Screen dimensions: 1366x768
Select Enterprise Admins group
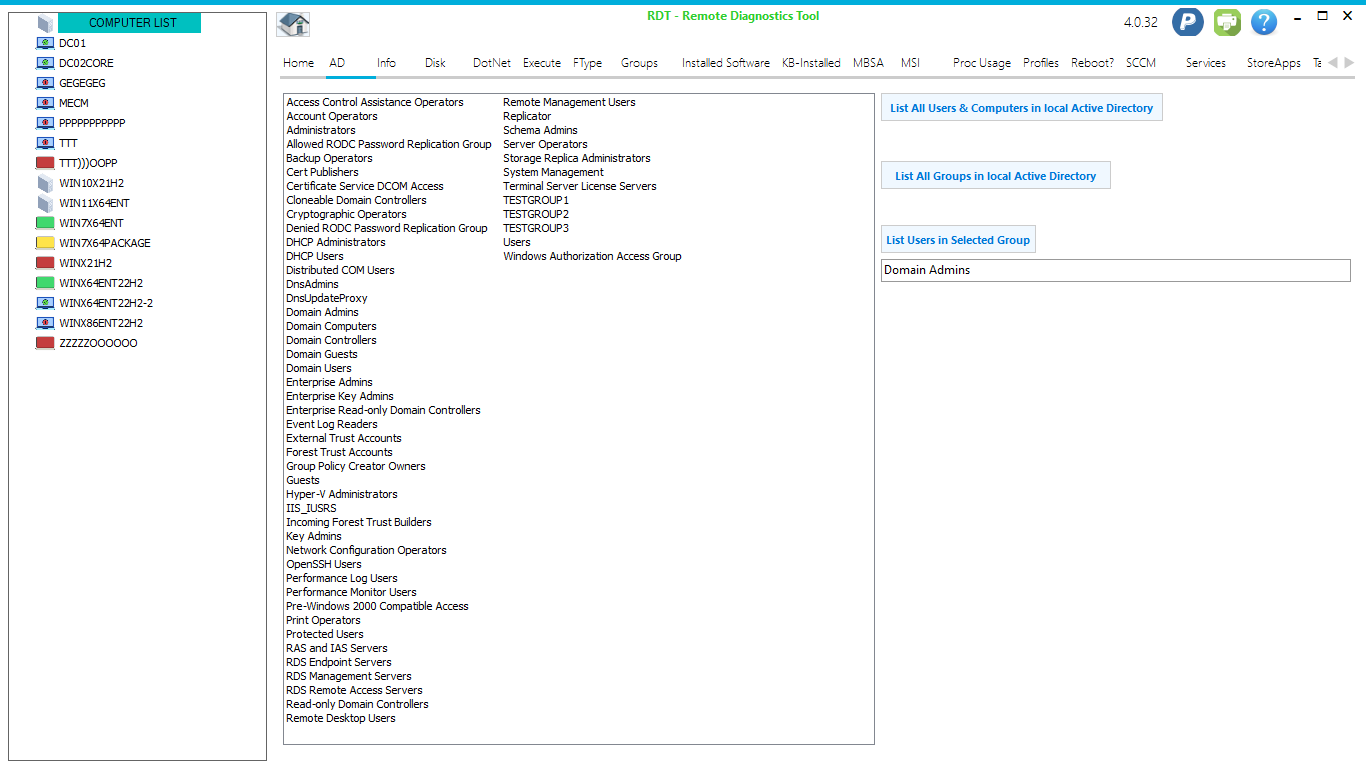(329, 382)
